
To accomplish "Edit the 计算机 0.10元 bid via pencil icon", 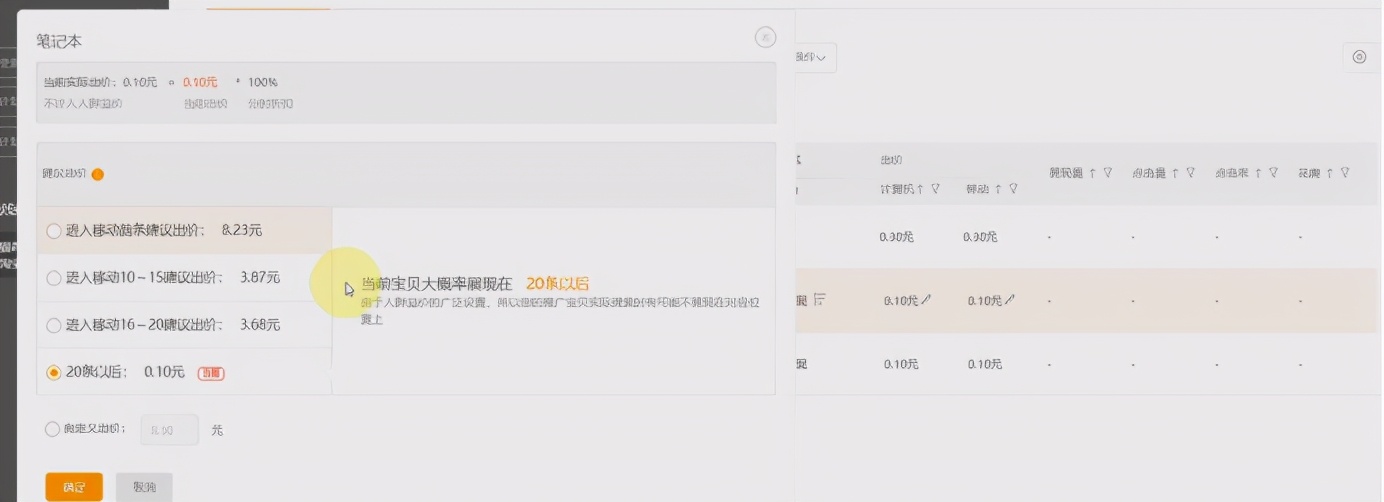I will coord(927,299).
